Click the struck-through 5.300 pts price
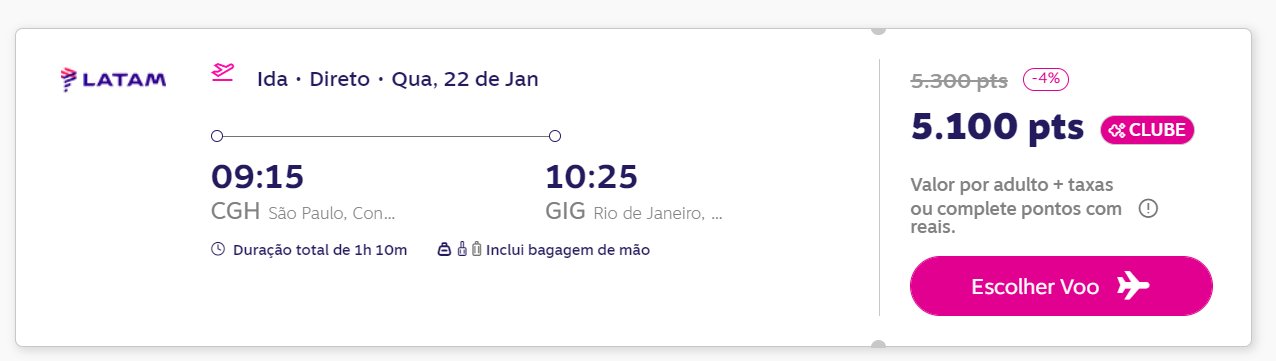The height and width of the screenshot is (361, 1276). point(959,80)
